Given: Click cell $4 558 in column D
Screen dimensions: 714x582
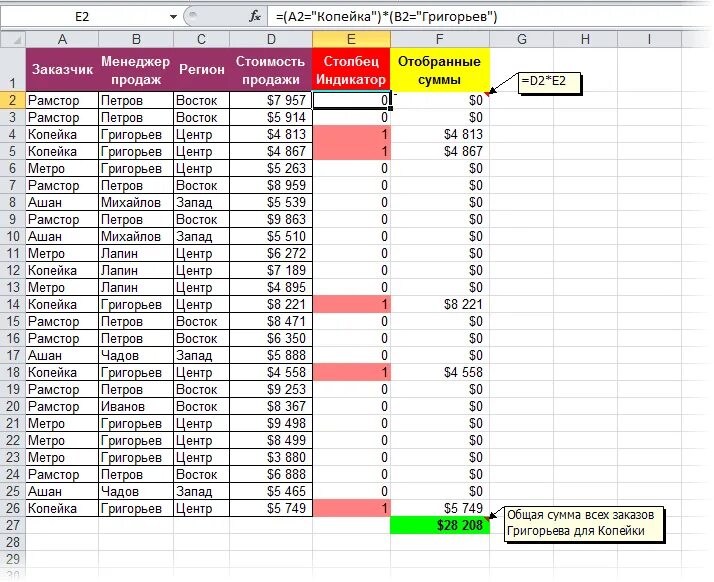Looking at the screenshot, I should (271, 373).
